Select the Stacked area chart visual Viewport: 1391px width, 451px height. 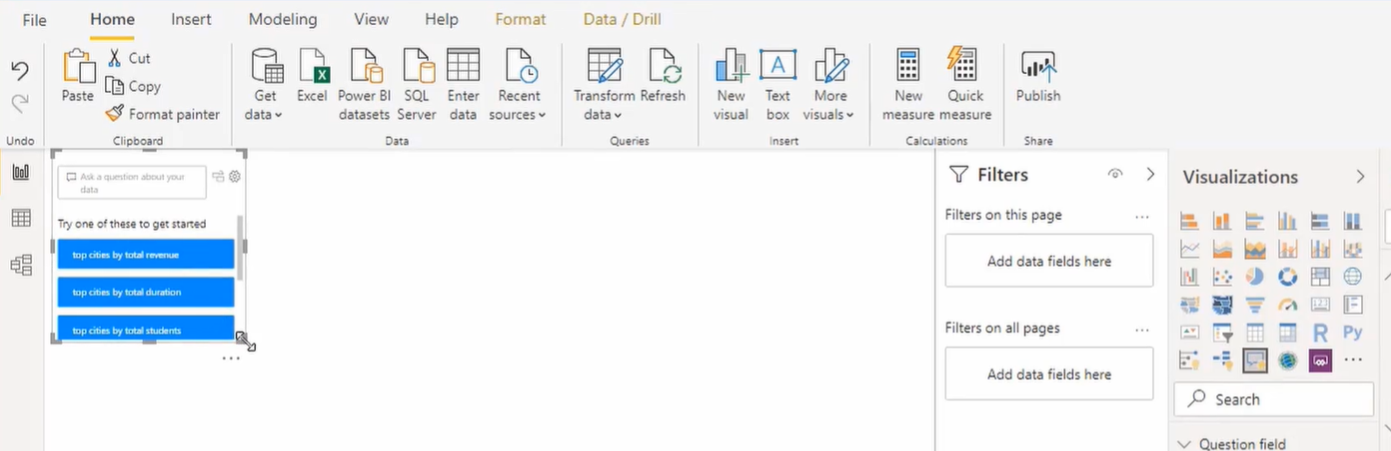tap(1255, 249)
